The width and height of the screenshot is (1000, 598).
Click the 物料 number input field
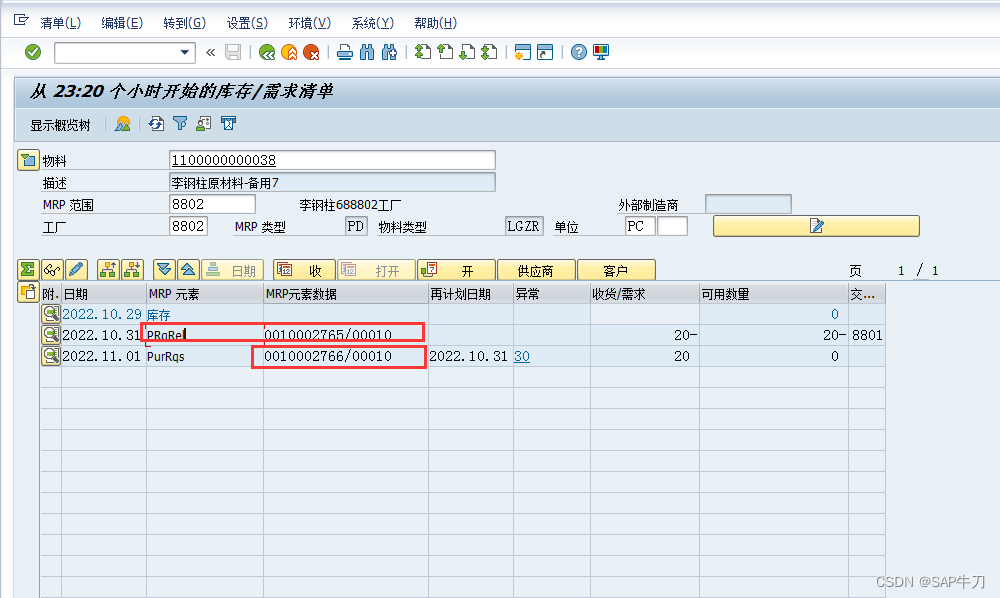[x=332, y=160]
